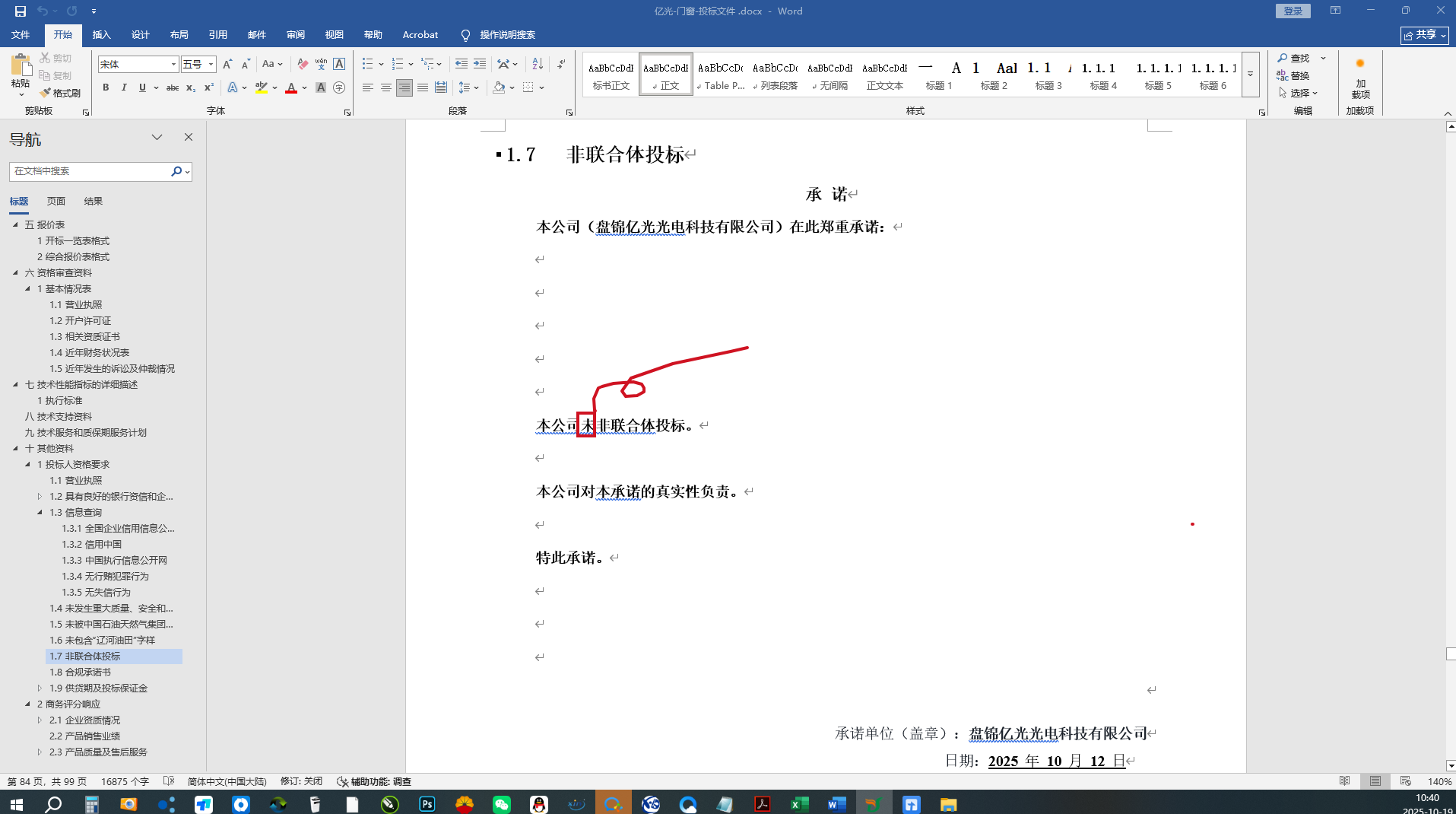
Task: Click the word count in status bar
Action: (125, 781)
